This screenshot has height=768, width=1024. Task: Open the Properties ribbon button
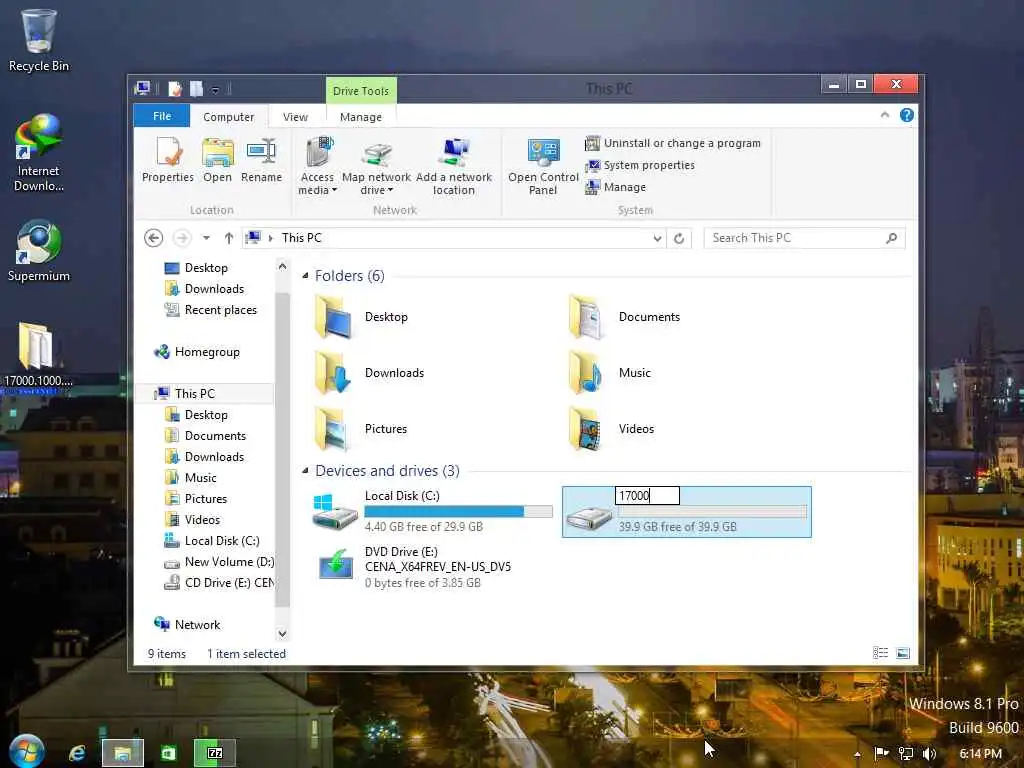tap(168, 160)
